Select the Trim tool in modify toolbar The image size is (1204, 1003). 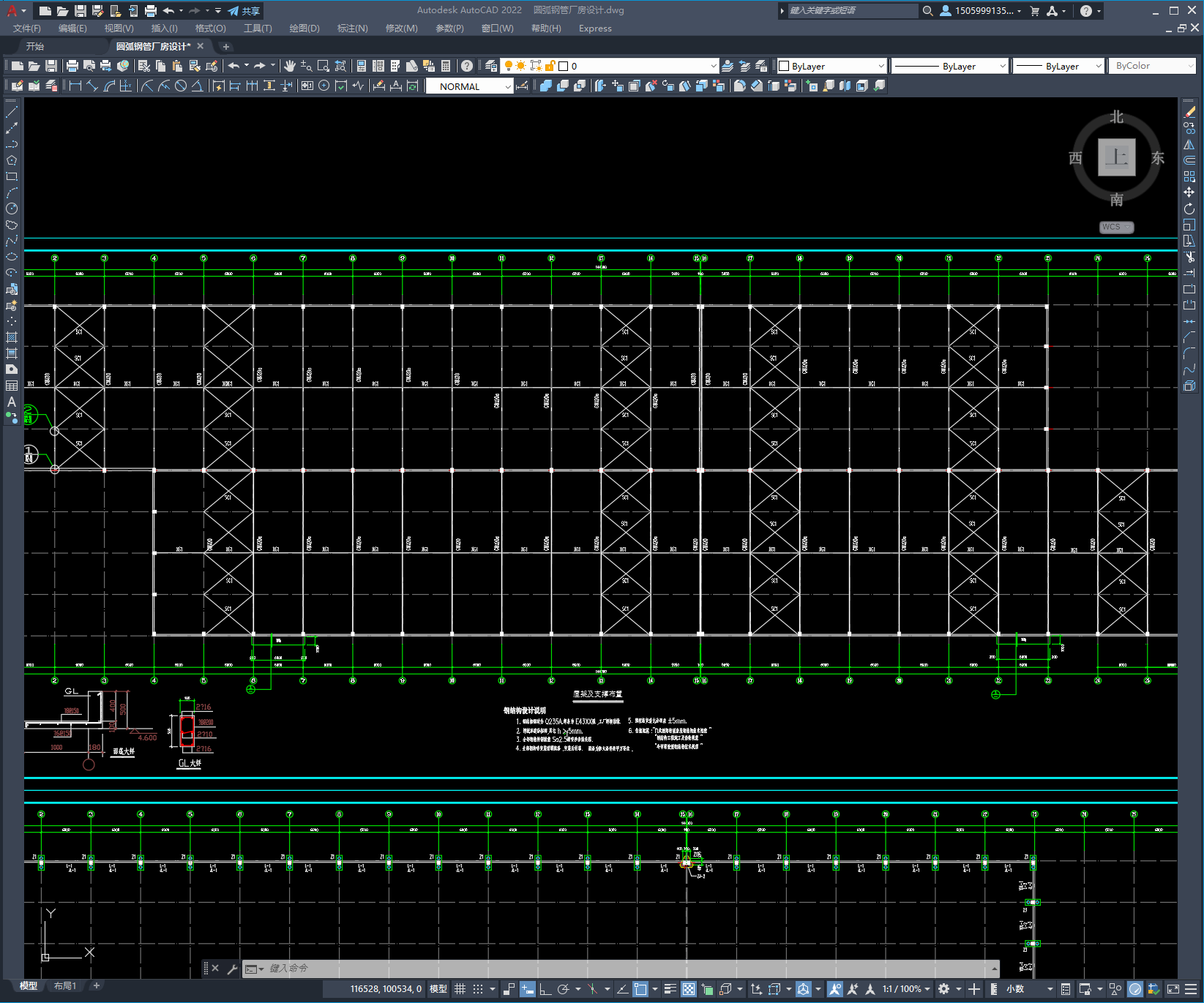1189,257
